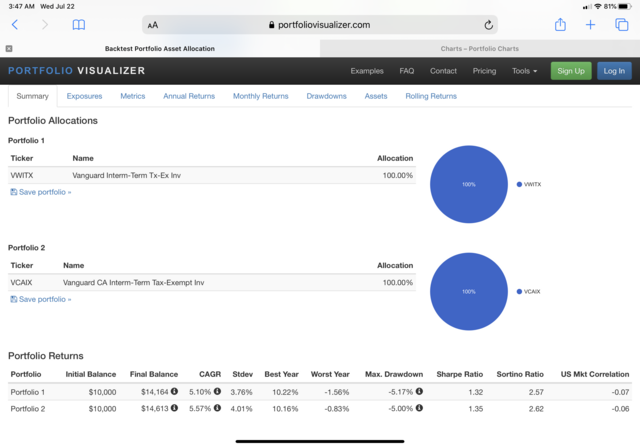Click Vanguard CA Interm-Term Tax-Exempt Inv name
Image resolution: width=640 pixels, height=447 pixels.
133,282
